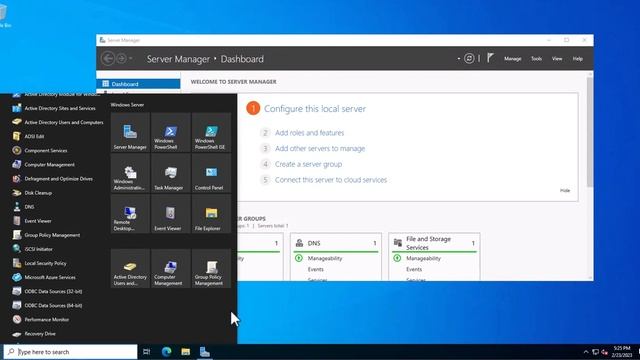Open the navigation history dropdown arrow
This screenshot has height=360, width=640.
coord(131,58)
